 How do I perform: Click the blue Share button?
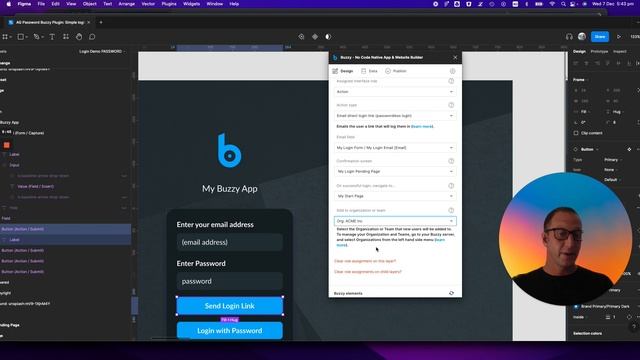click(600, 37)
